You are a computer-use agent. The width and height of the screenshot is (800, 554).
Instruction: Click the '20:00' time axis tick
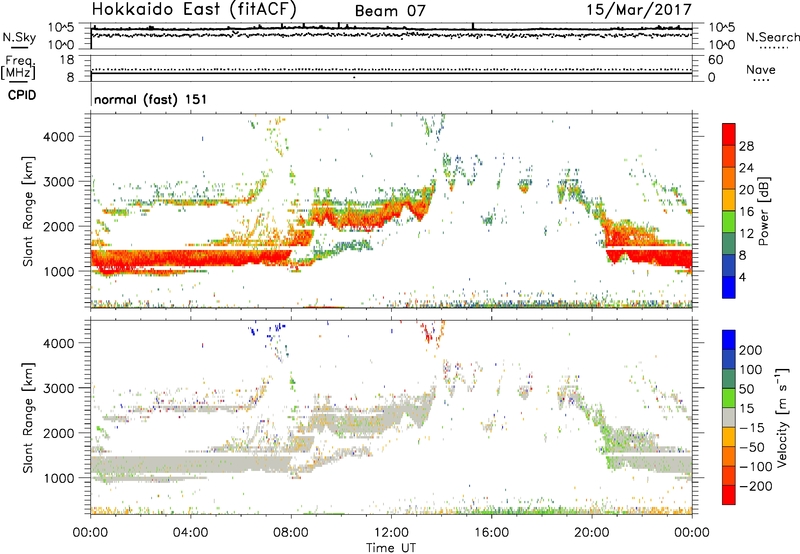click(x=591, y=533)
